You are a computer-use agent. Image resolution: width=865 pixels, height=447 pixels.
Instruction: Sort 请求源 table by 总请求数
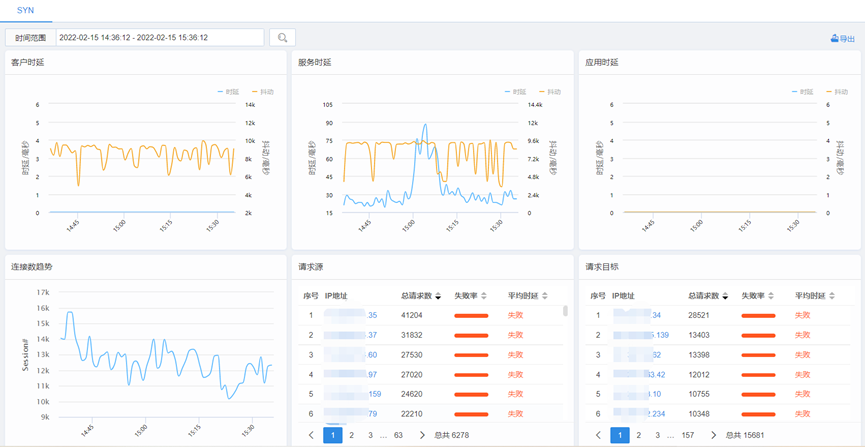point(438,296)
